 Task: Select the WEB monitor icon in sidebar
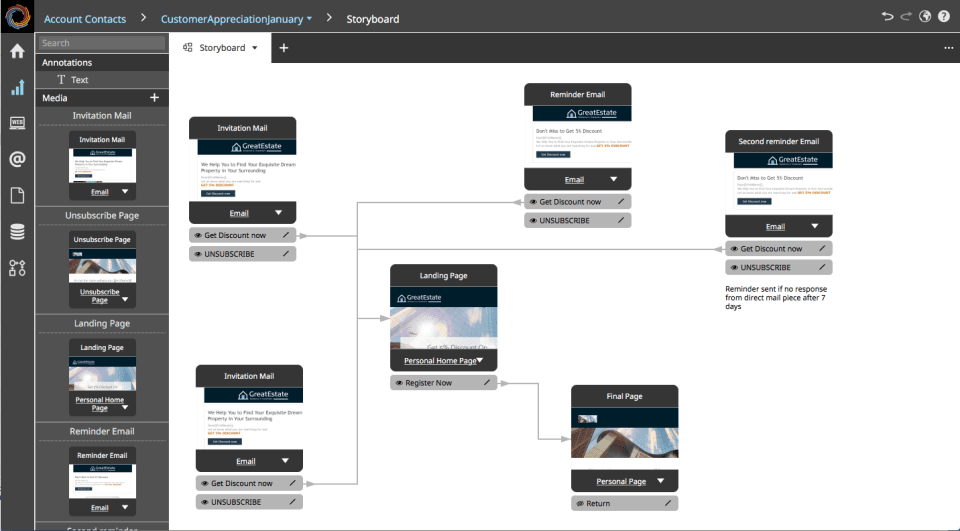[x=17, y=123]
